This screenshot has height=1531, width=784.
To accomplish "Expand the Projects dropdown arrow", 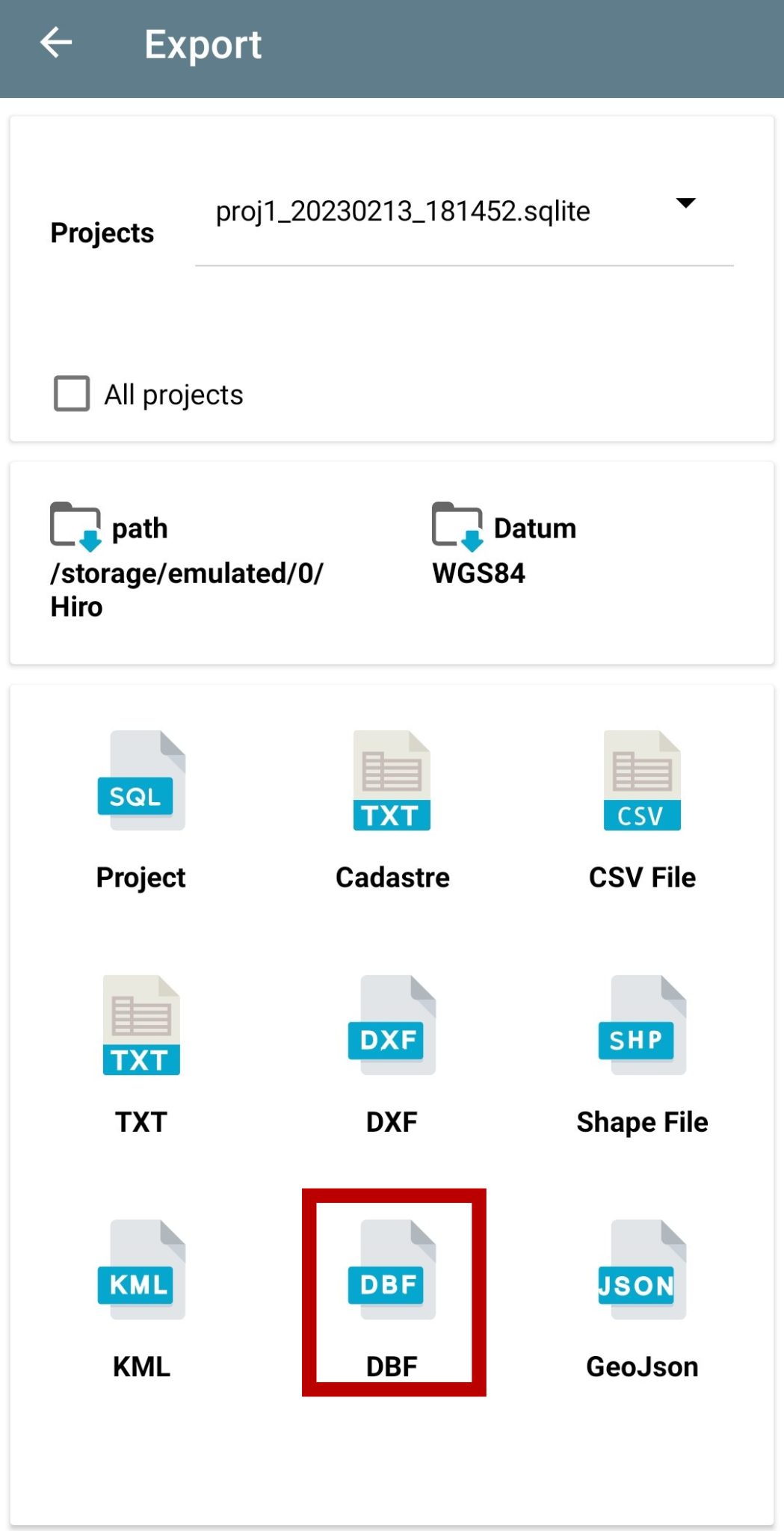I will [x=685, y=203].
